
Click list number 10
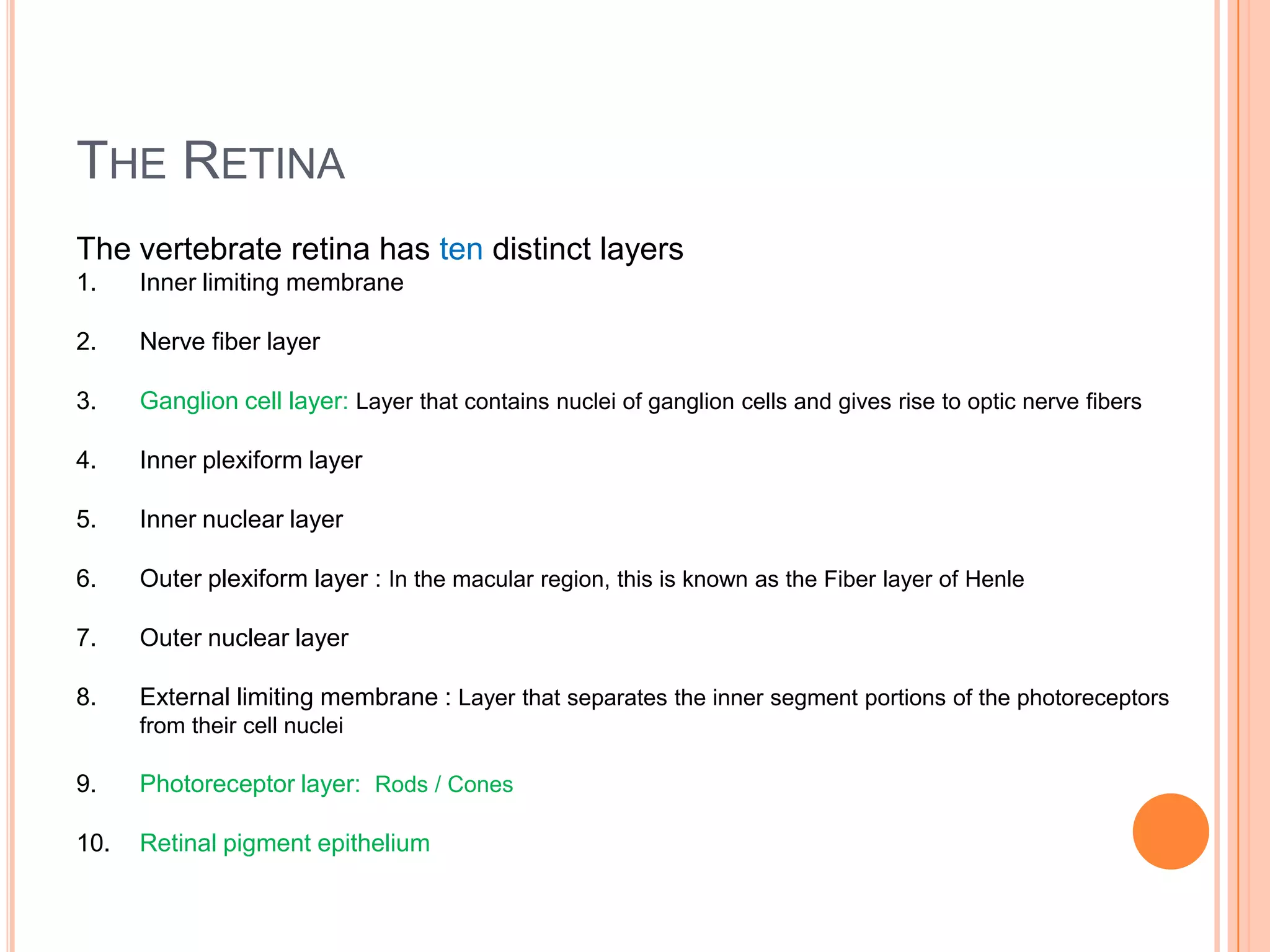click(93, 844)
